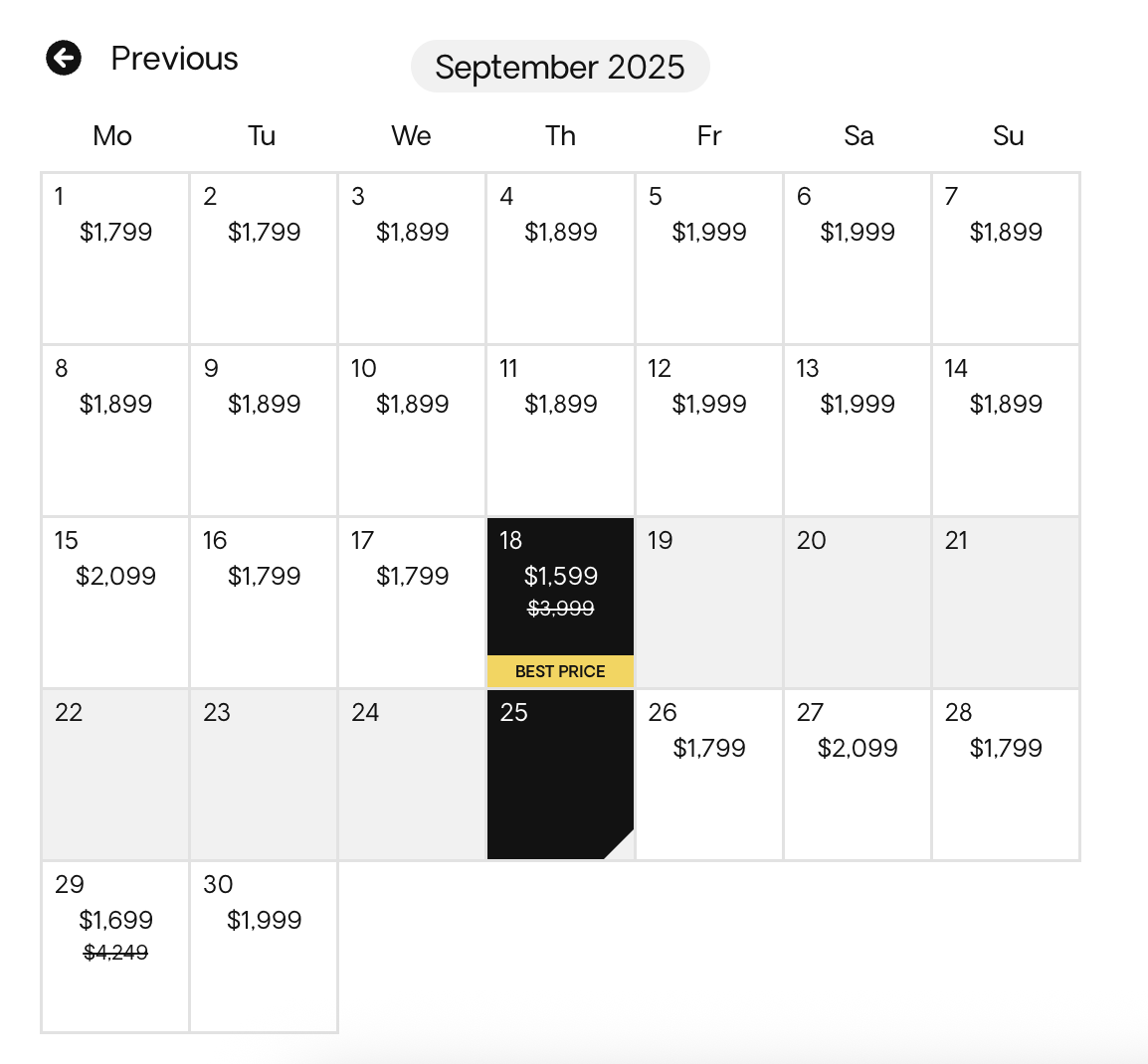1148x1064 pixels.
Task: Click the back arrow circle icon
Action: coord(64,58)
